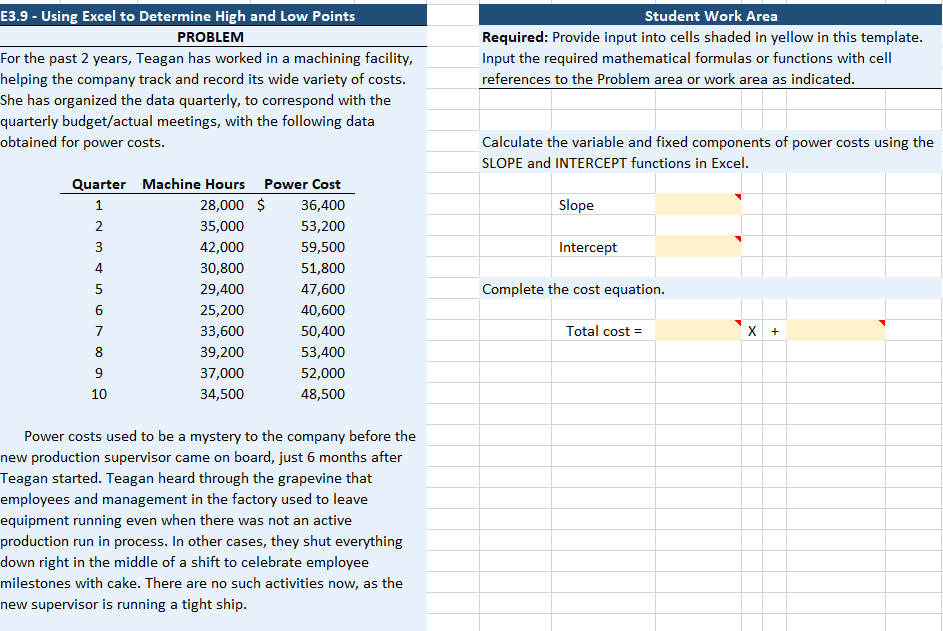Click the red comment triangle on variable cost cell
Viewport: 943px width, 631px height.
738,322
